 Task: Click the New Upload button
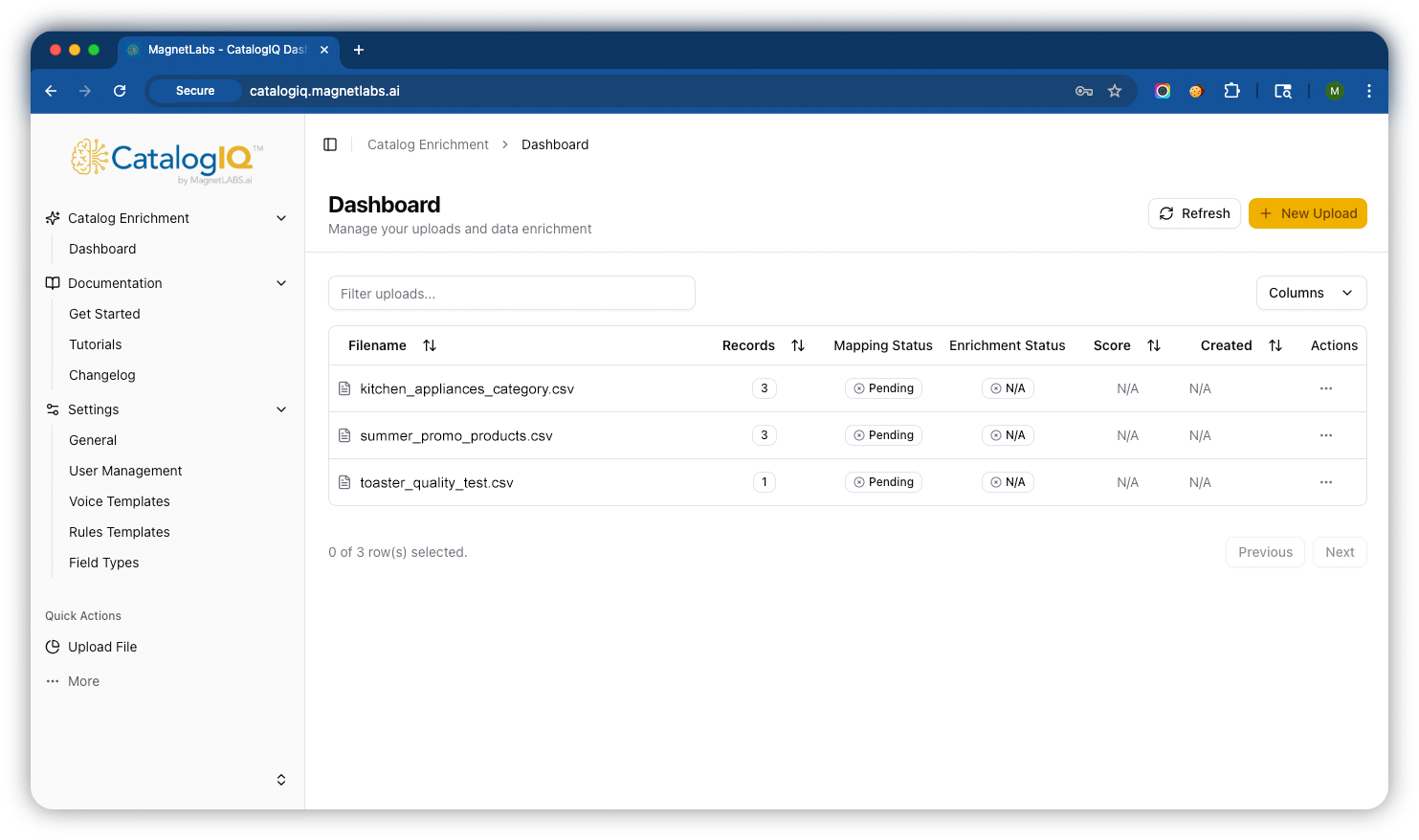coord(1308,213)
